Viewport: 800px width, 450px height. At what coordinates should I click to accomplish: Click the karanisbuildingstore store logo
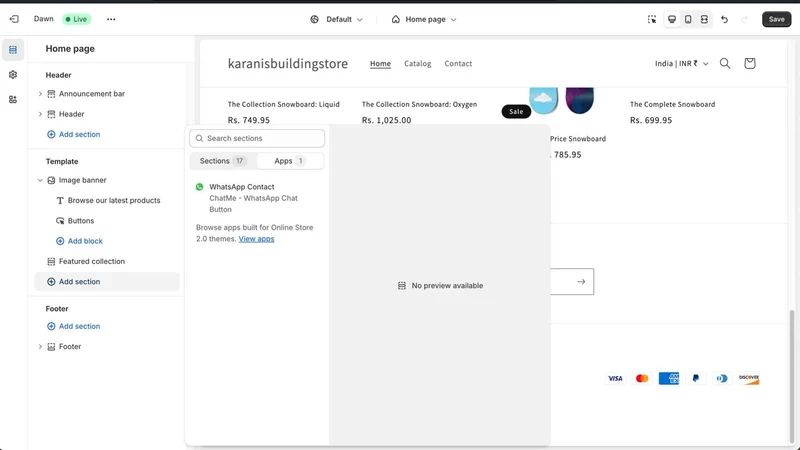288,63
